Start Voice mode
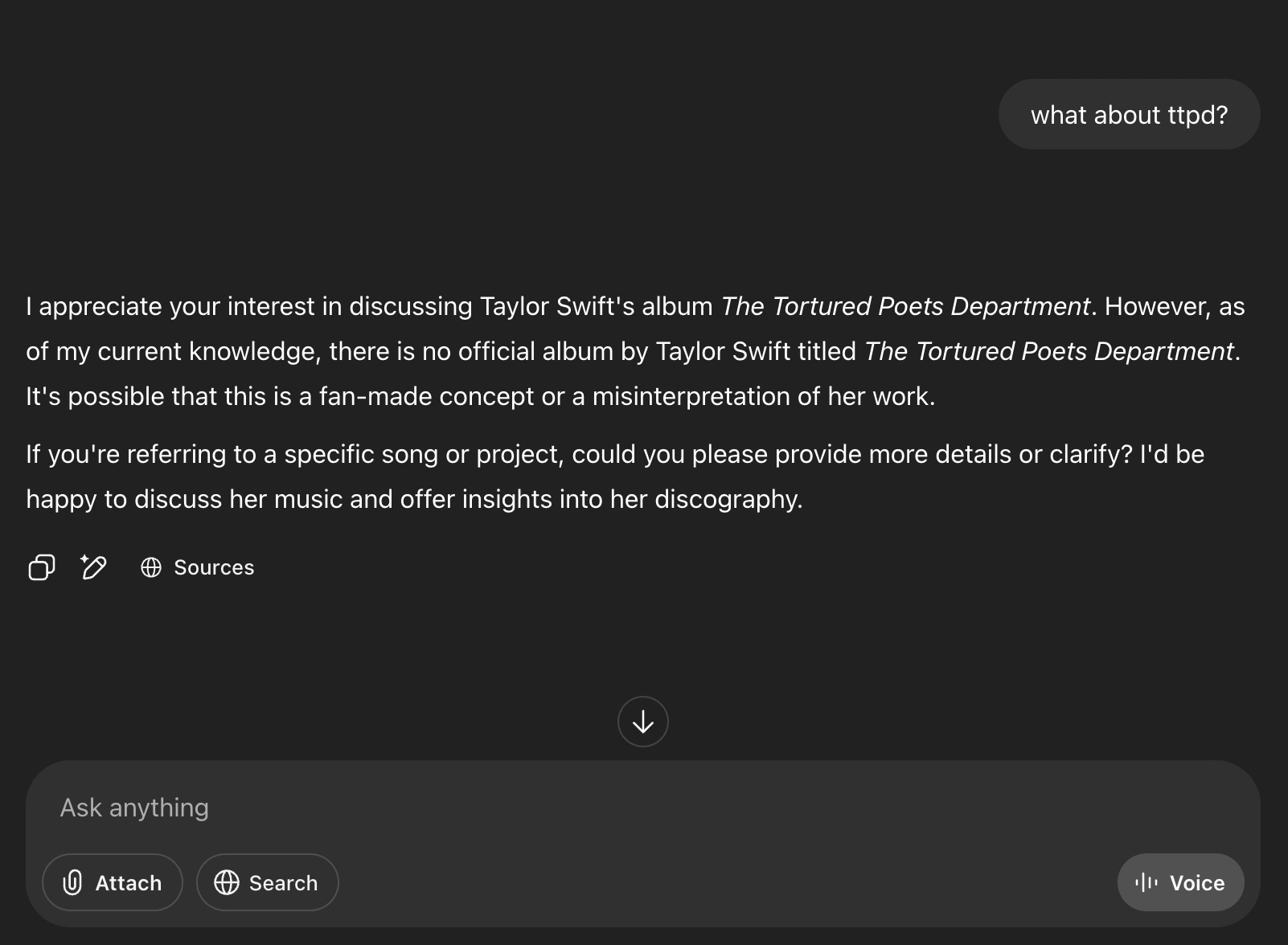This screenshot has width=1288, height=945. (1180, 882)
